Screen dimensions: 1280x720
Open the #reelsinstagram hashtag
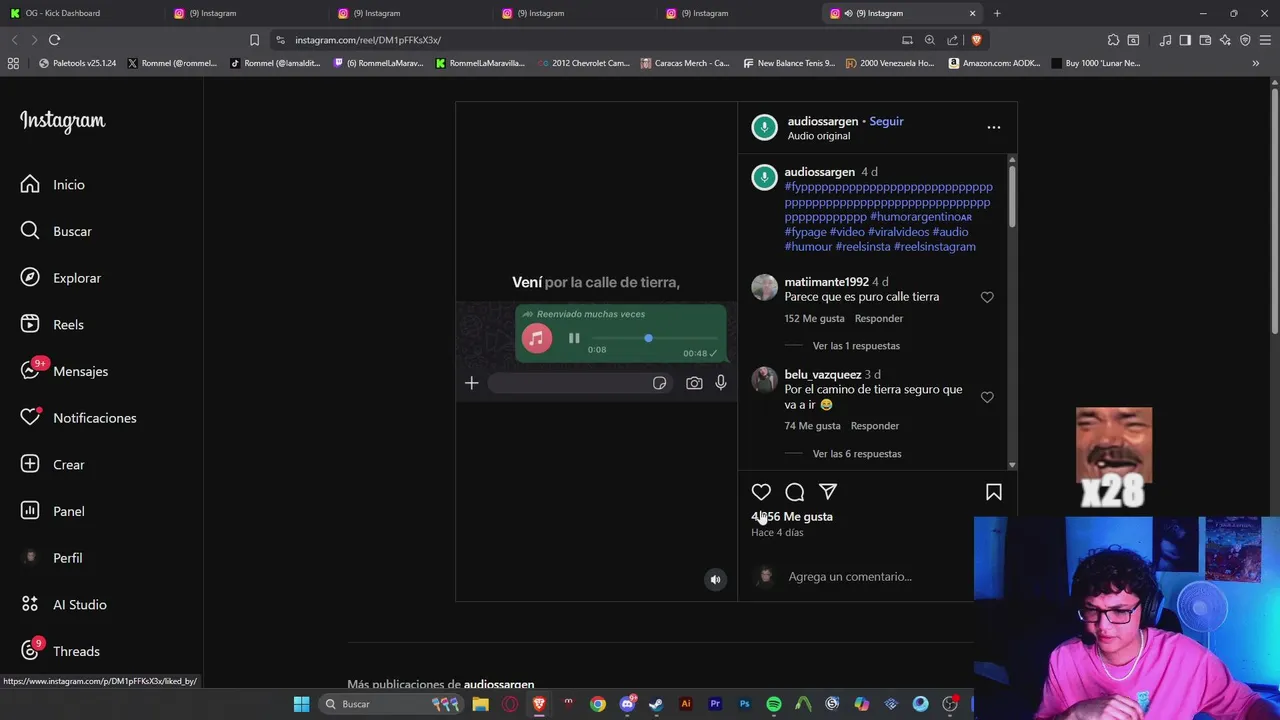(935, 247)
